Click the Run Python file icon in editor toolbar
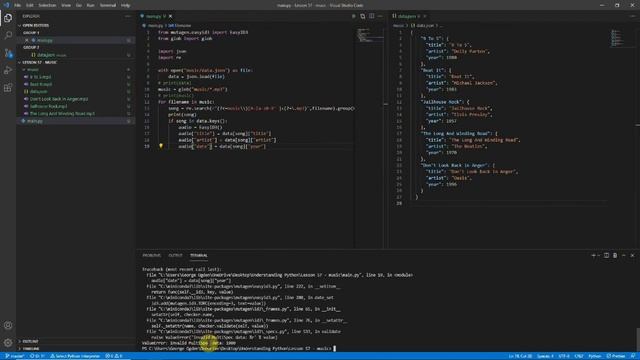640x360 pixels. click(x=353, y=16)
